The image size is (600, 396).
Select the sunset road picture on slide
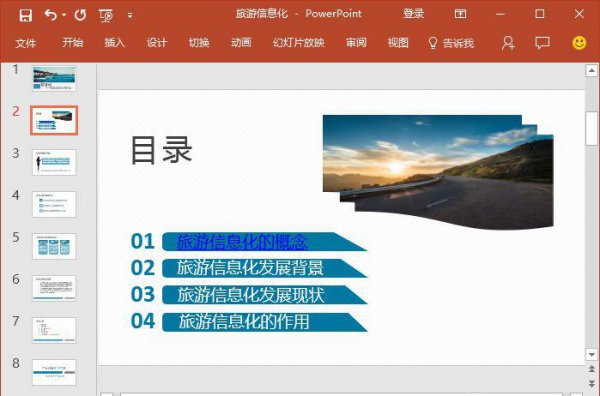coord(438,172)
